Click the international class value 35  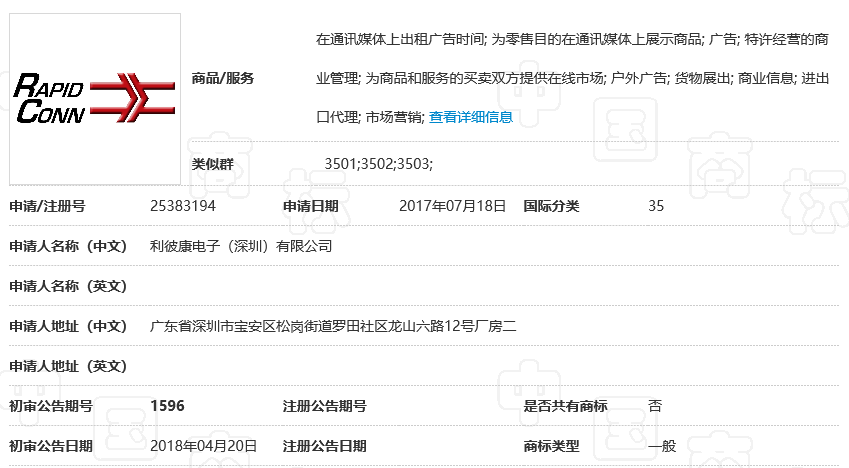point(656,206)
